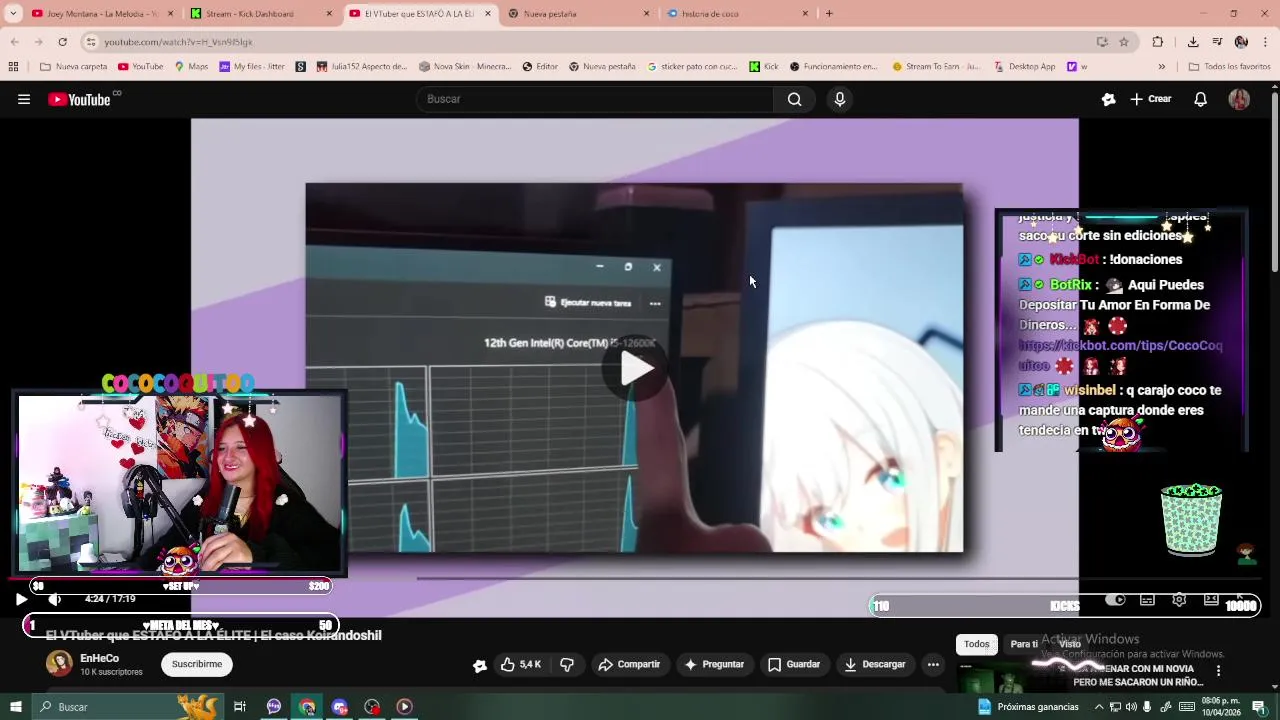Mute the video using the volume icon
The image size is (1280, 720).
pyautogui.click(x=55, y=599)
